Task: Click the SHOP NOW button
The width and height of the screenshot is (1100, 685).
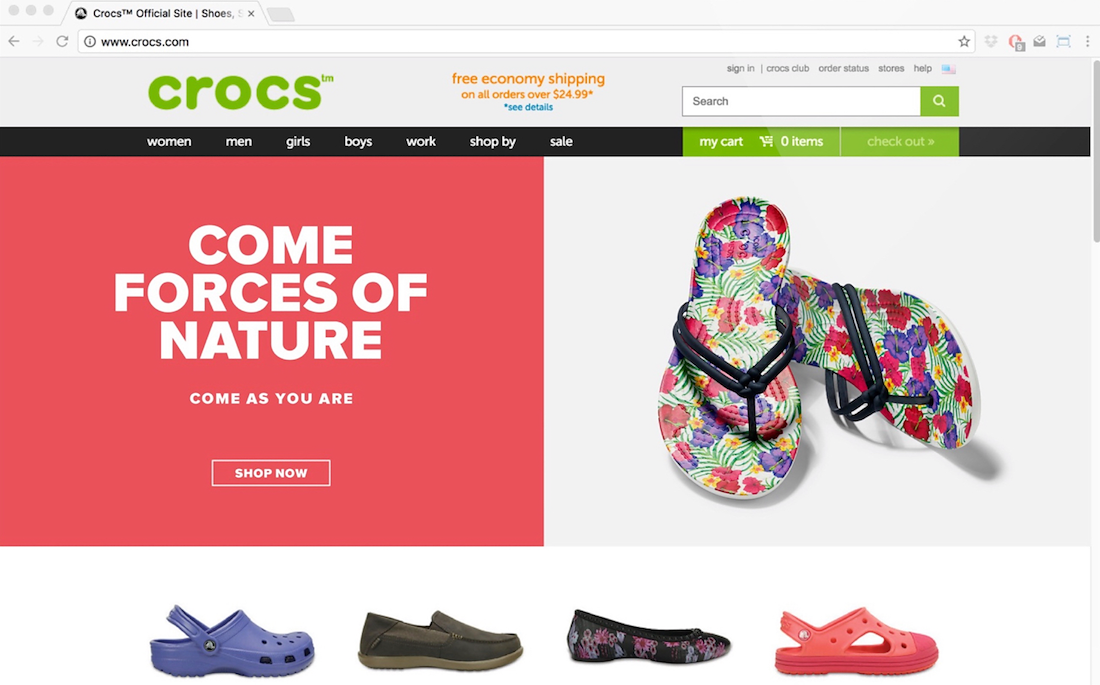Action: coord(271,473)
